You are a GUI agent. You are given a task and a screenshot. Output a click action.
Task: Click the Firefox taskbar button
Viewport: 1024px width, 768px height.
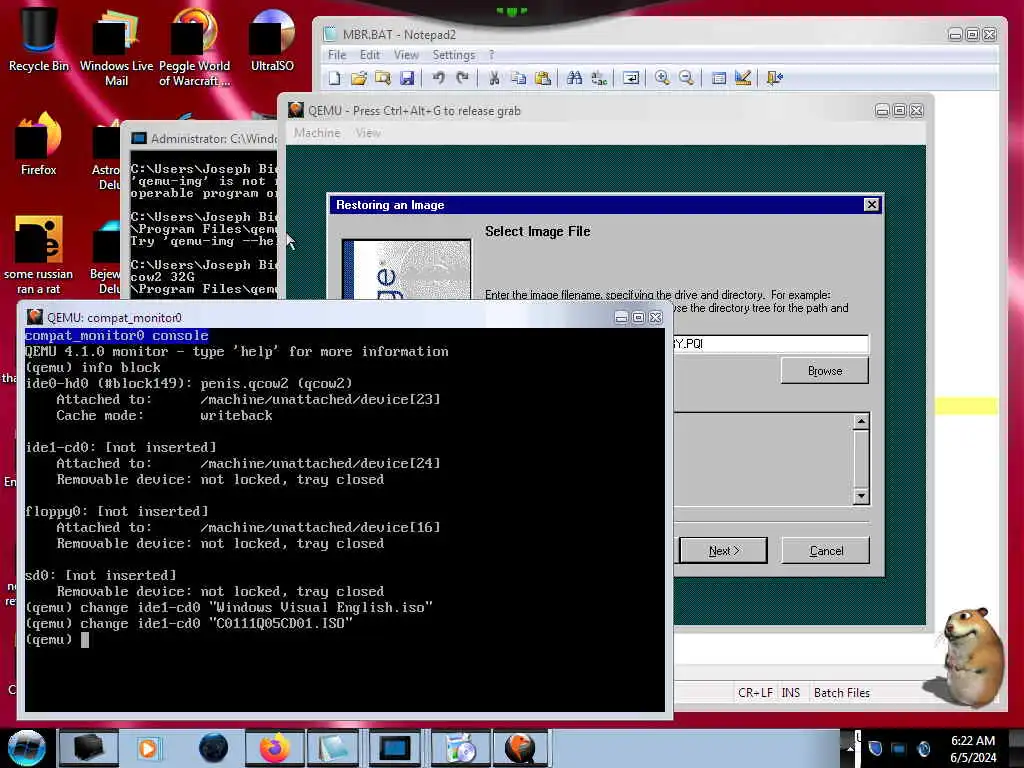click(275, 748)
